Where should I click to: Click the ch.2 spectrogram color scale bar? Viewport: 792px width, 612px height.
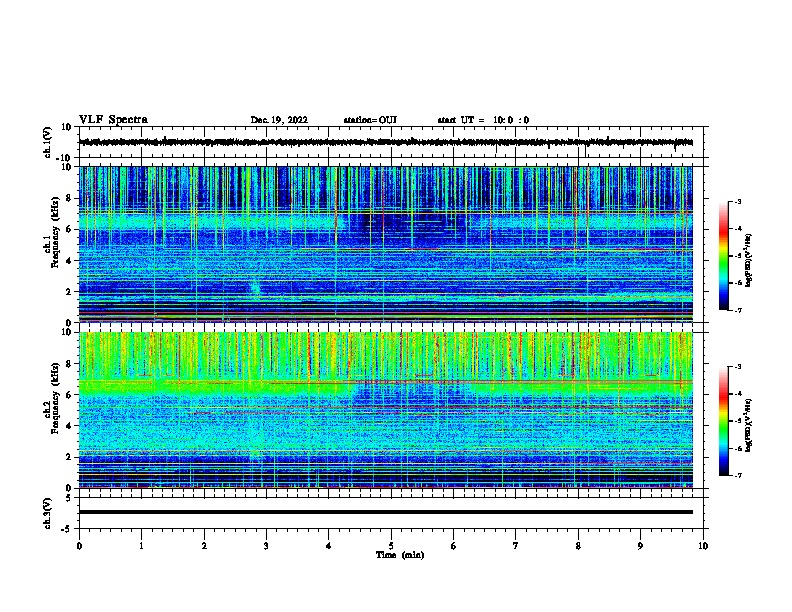[723, 421]
